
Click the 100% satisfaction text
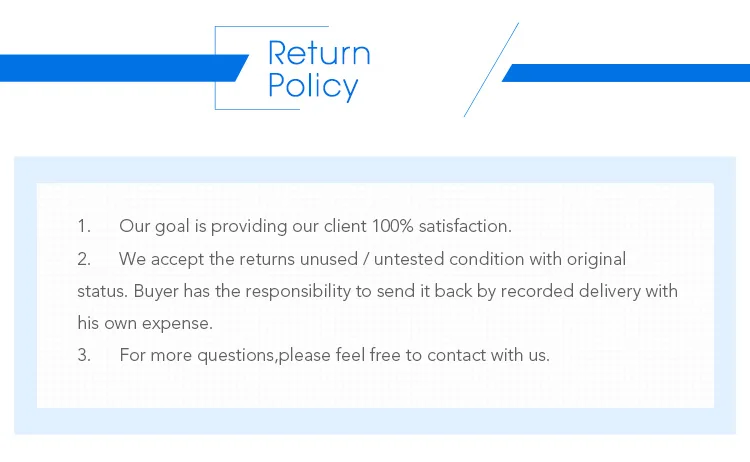[441, 226]
